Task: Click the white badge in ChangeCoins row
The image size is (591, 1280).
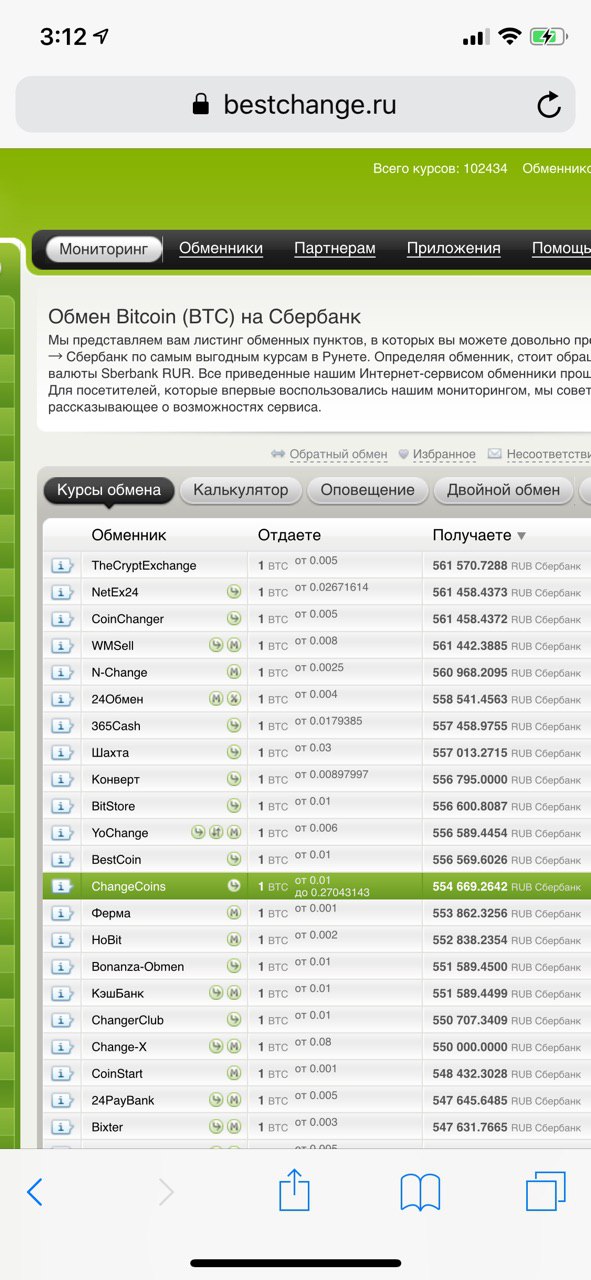Action: (x=234, y=887)
